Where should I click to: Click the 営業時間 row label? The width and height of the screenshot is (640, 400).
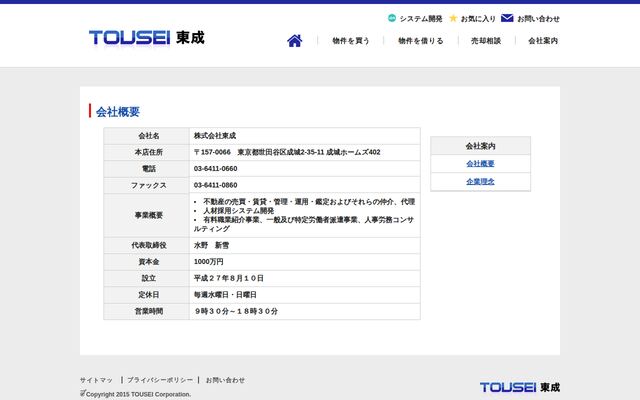coord(149,311)
